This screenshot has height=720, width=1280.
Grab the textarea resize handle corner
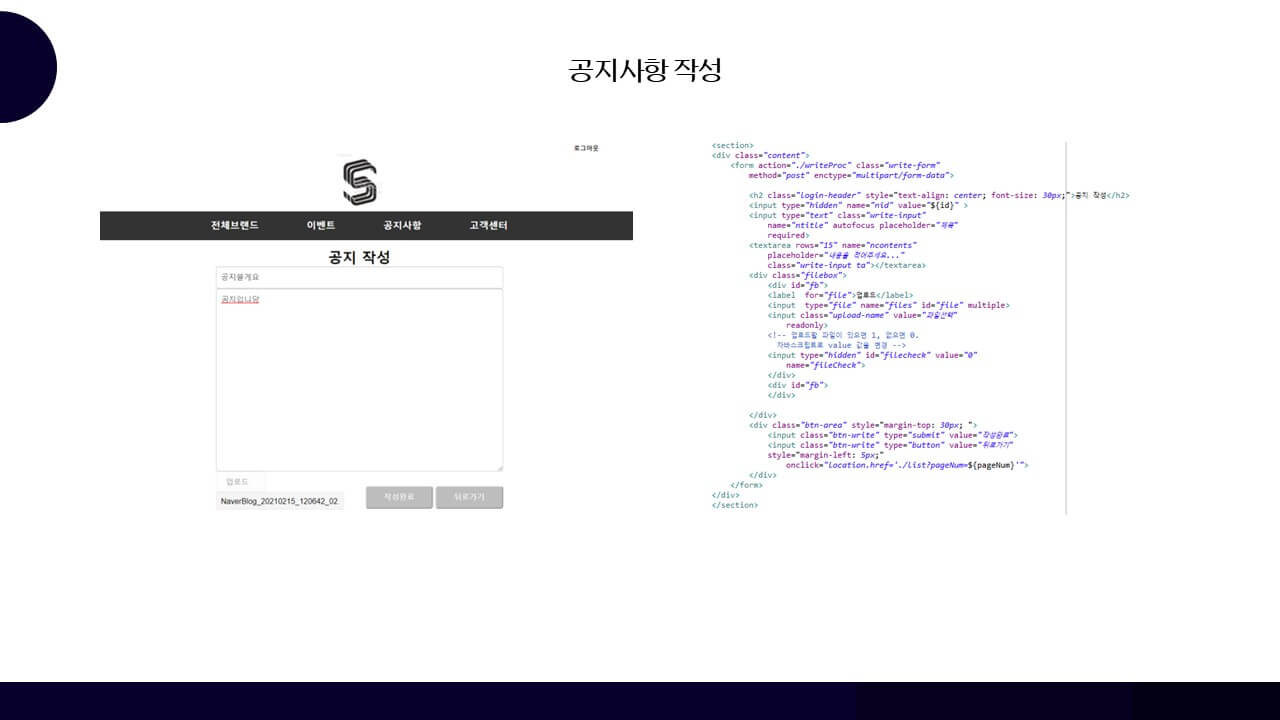click(499, 467)
